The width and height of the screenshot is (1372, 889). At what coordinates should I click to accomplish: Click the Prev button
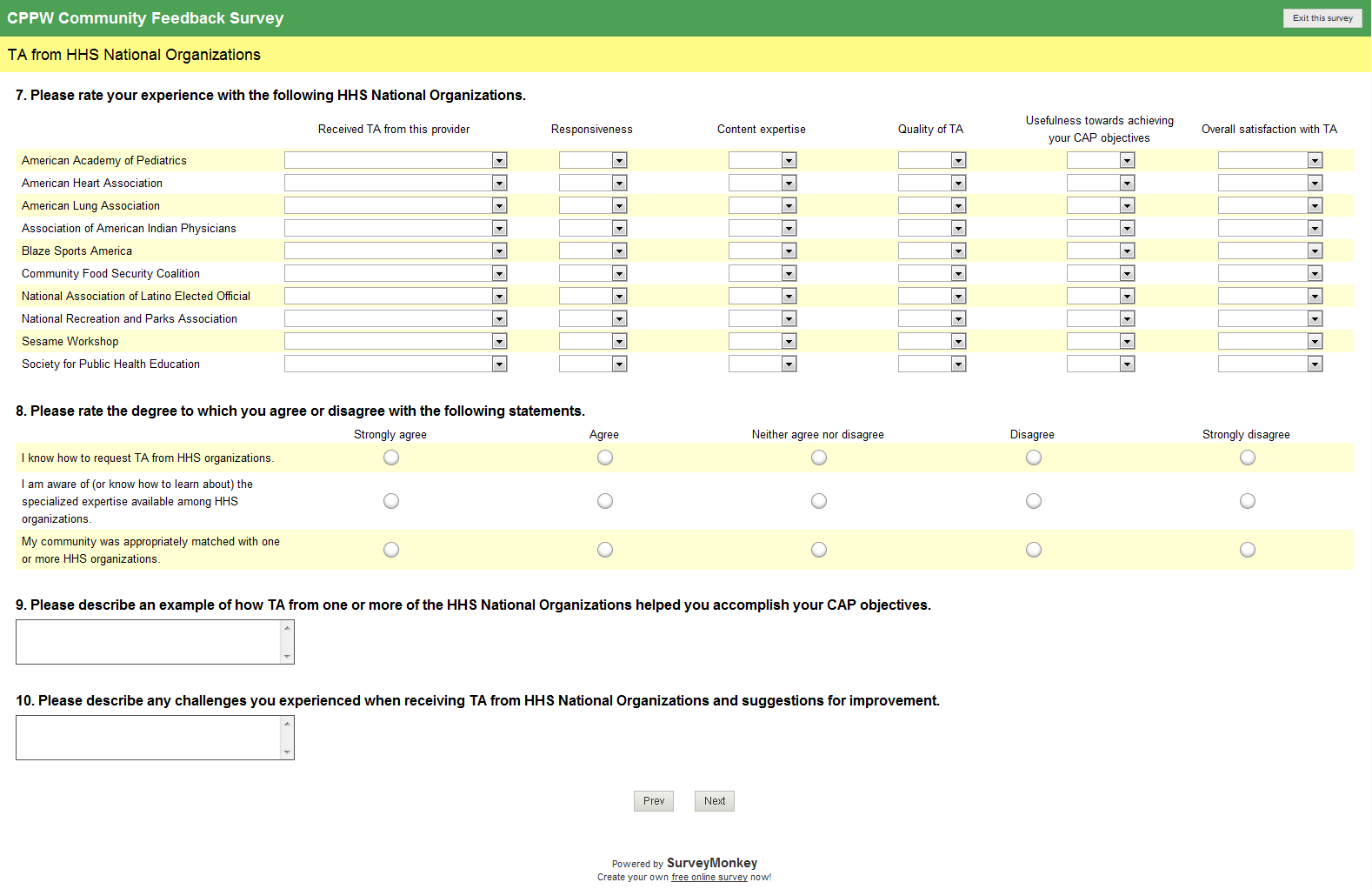tap(653, 801)
